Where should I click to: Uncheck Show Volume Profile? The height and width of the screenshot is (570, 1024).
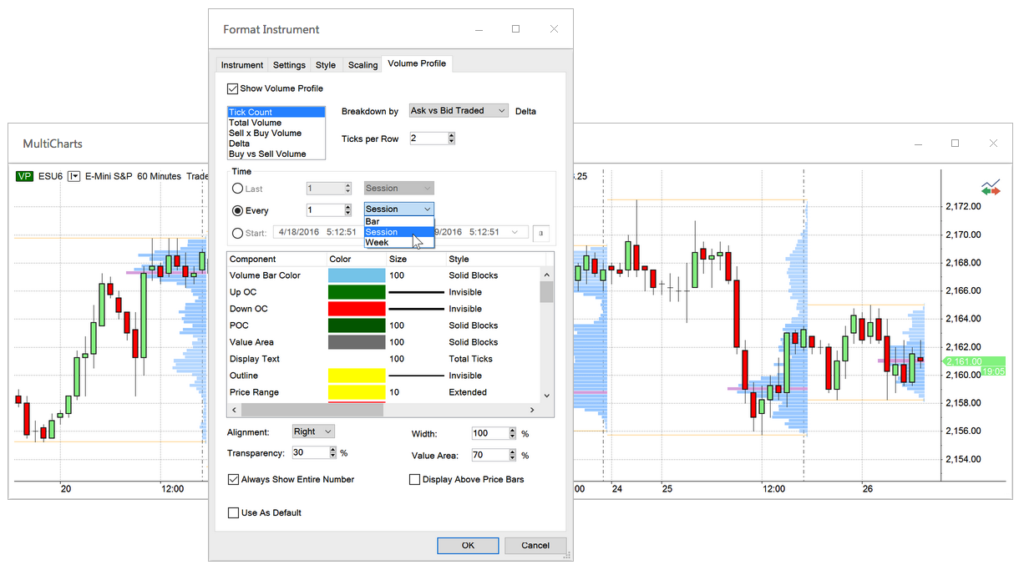point(233,89)
